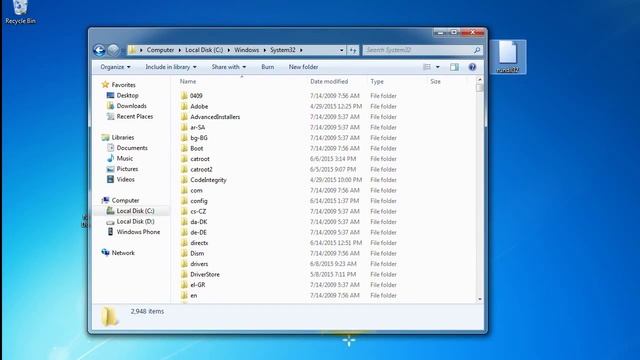This screenshot has width=640, height=360.
Task: Open the Help question mark button
Action: (472, 67)
